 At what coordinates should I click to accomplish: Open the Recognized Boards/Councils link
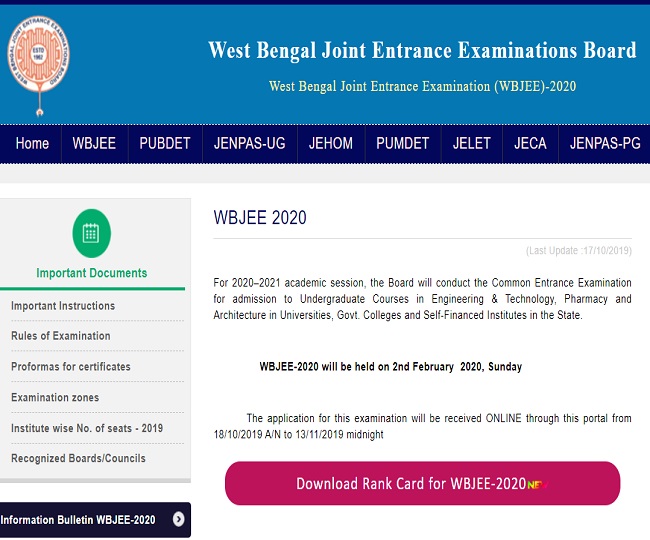click(78, 458)
